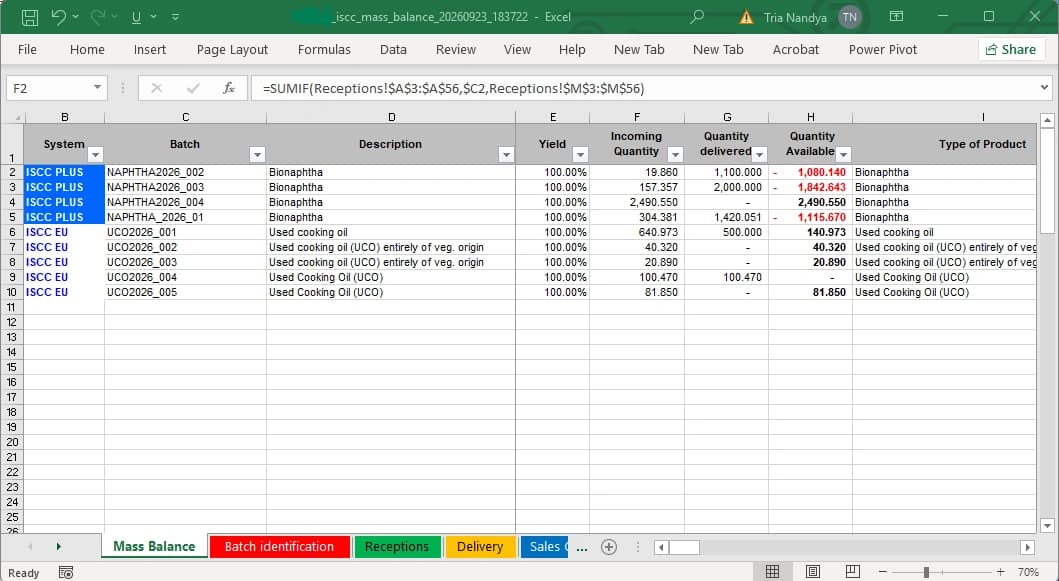The height and width of the screenshot is (581, 1059).
Task: Select cell NAPHTHA2026_002
Action: (186, 172)
